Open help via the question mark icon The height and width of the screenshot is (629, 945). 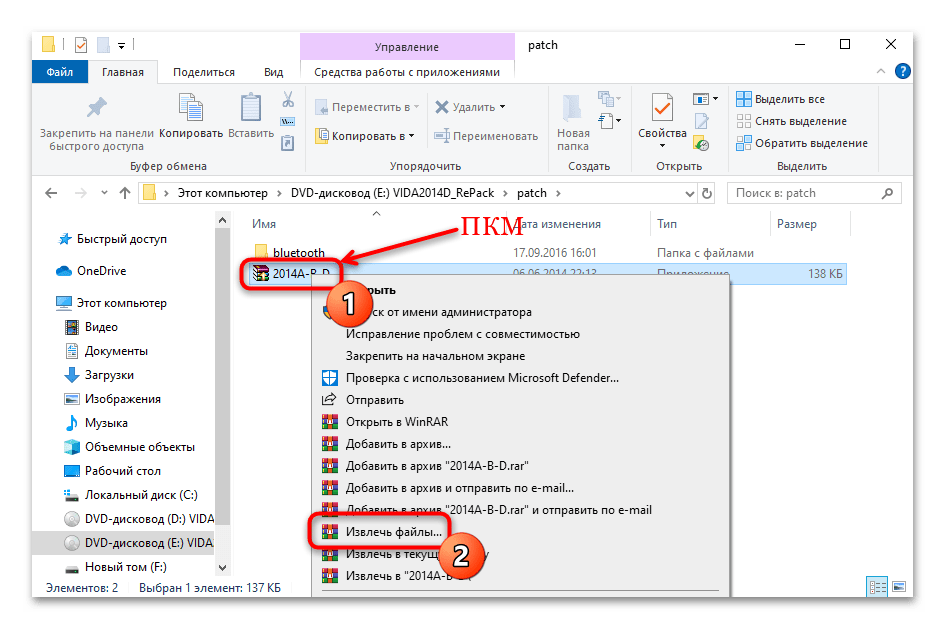pyautogui.click(x=901, y=70)
